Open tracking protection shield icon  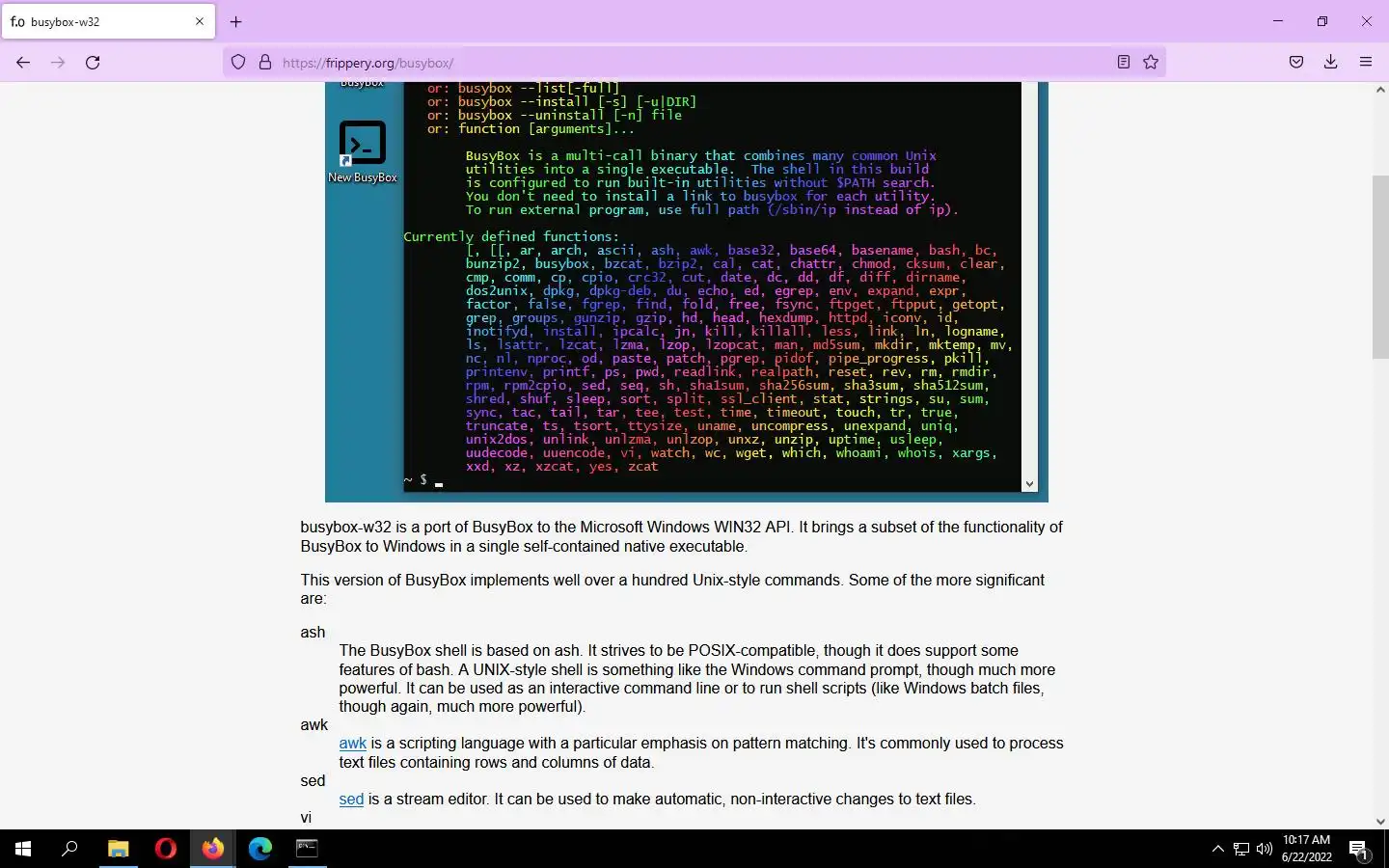pos(238,63)
